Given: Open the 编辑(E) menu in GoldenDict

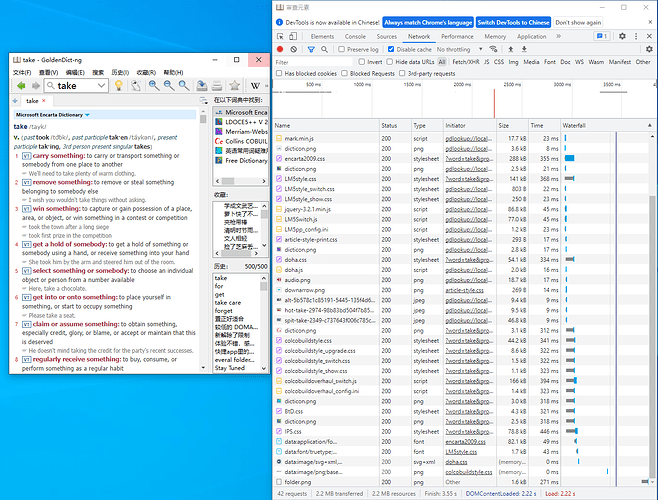Looking at the screenshot, I should click(x=75, y=73).
